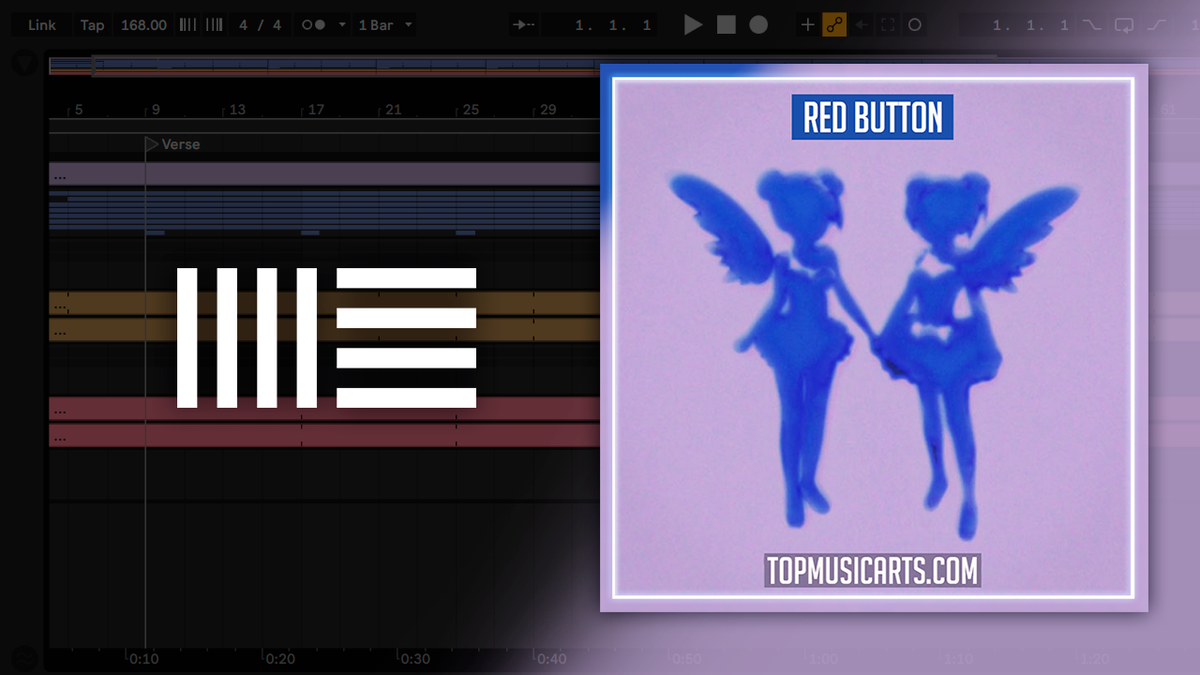Click 0:30 on the time ruler
Viewport: 1200px width, 675px height.
(415, 659)
